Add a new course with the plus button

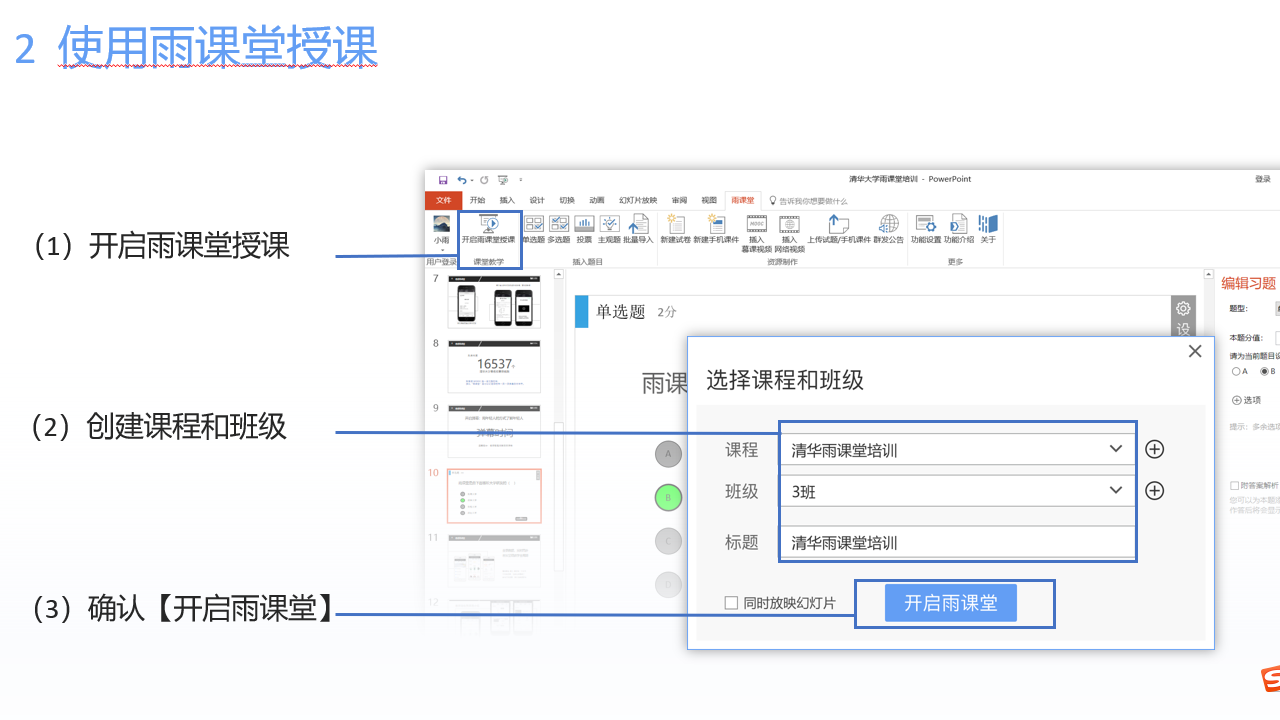pos(1154,449)
